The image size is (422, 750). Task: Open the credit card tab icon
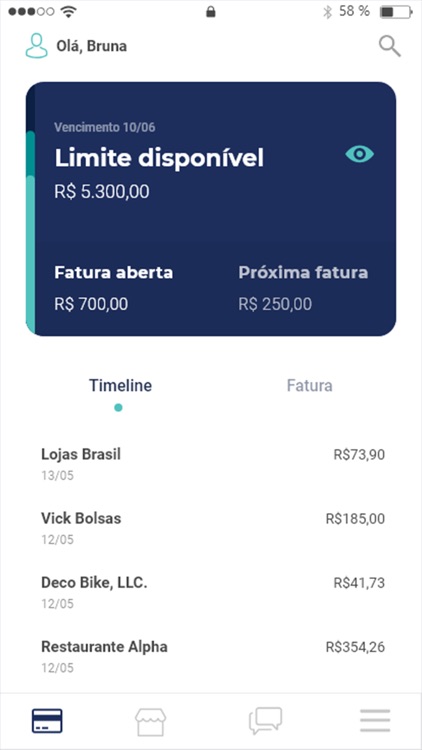[x=47, y=721]
